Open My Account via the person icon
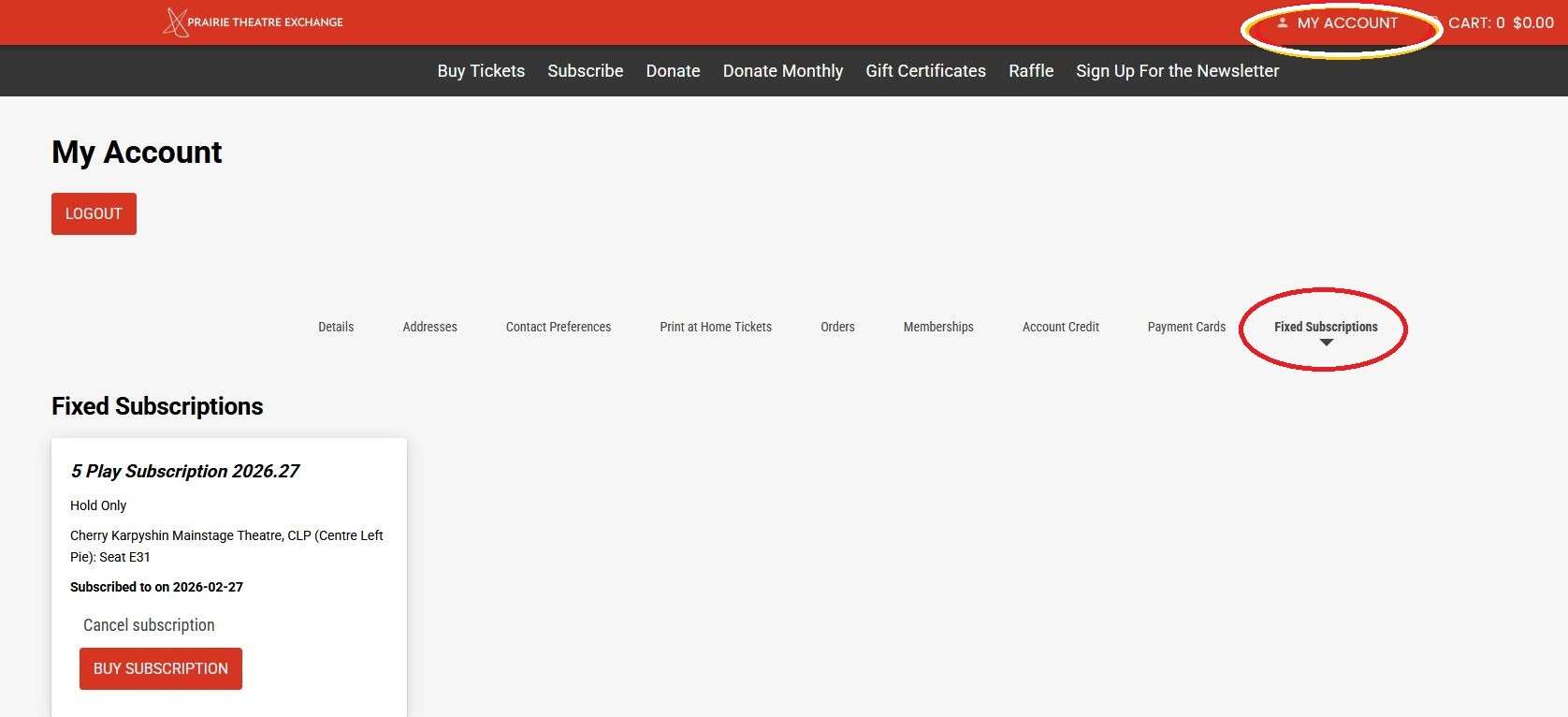 coord(1283,22)
